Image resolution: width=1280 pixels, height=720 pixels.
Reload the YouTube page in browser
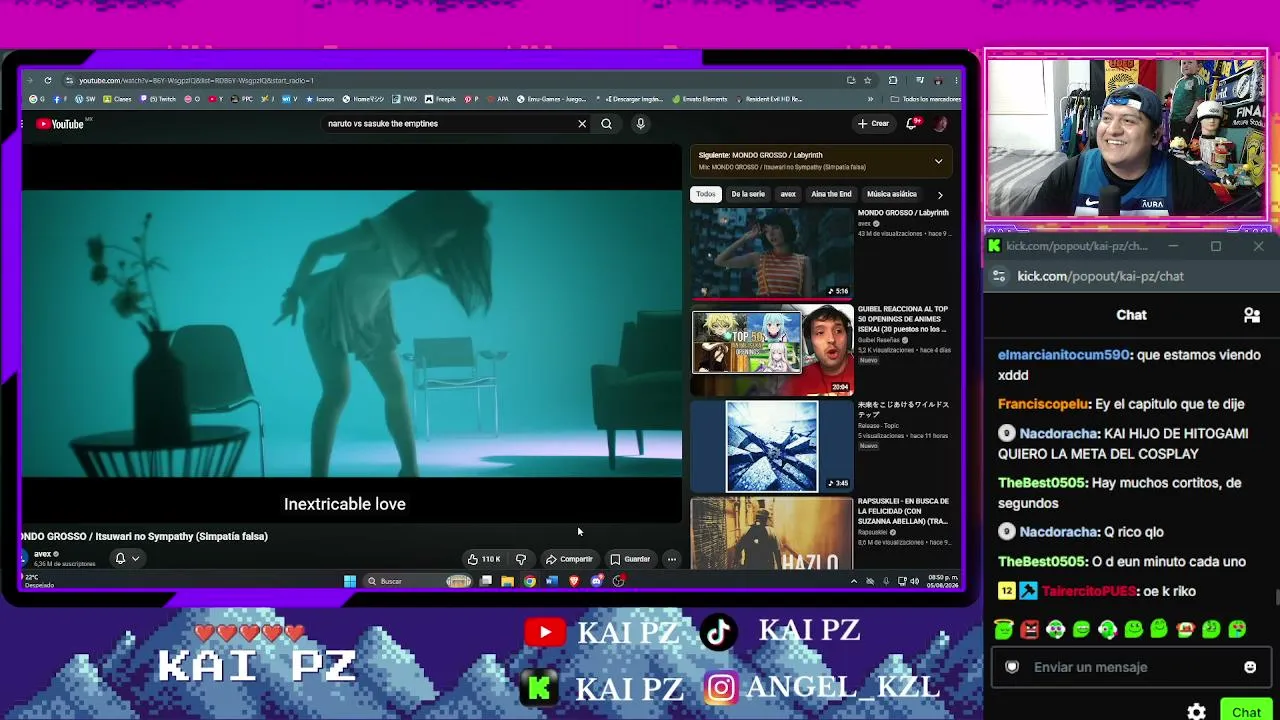coord(47,80)
